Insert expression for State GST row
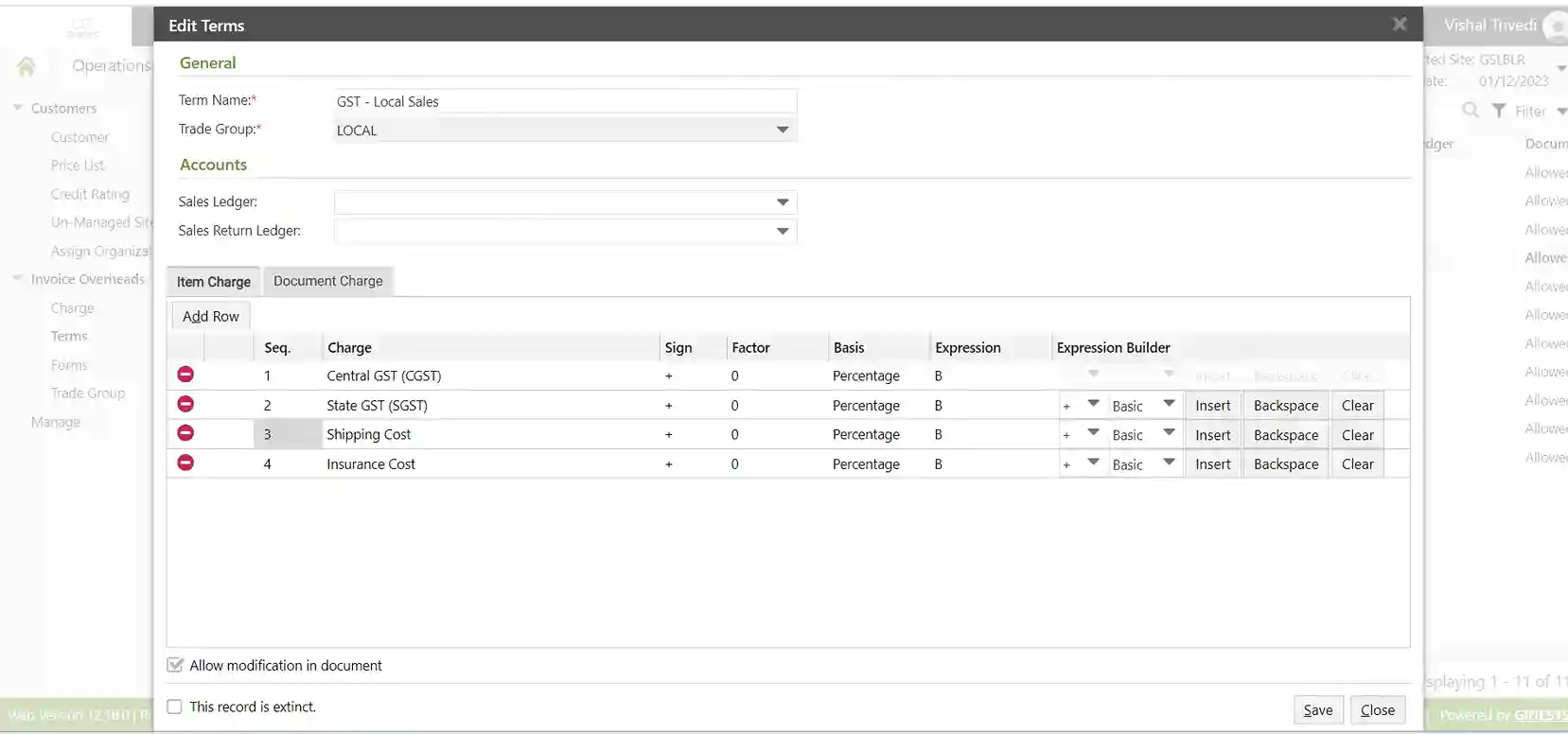 1213,406
